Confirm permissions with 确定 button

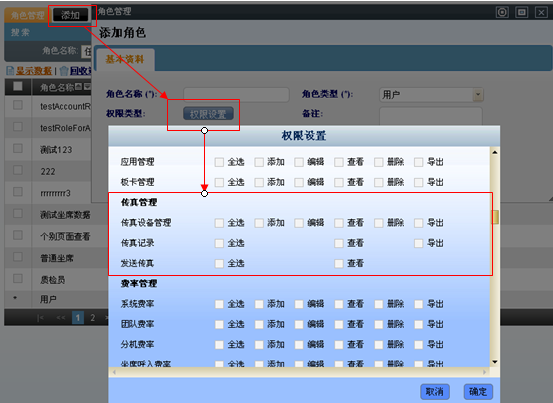478,391
